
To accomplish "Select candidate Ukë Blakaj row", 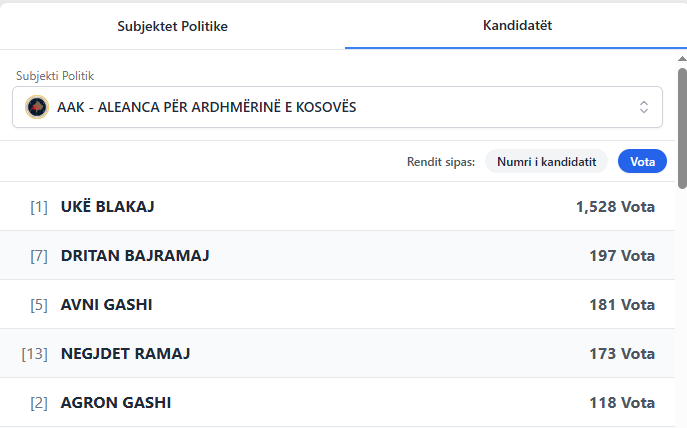I will coord(340,207).
